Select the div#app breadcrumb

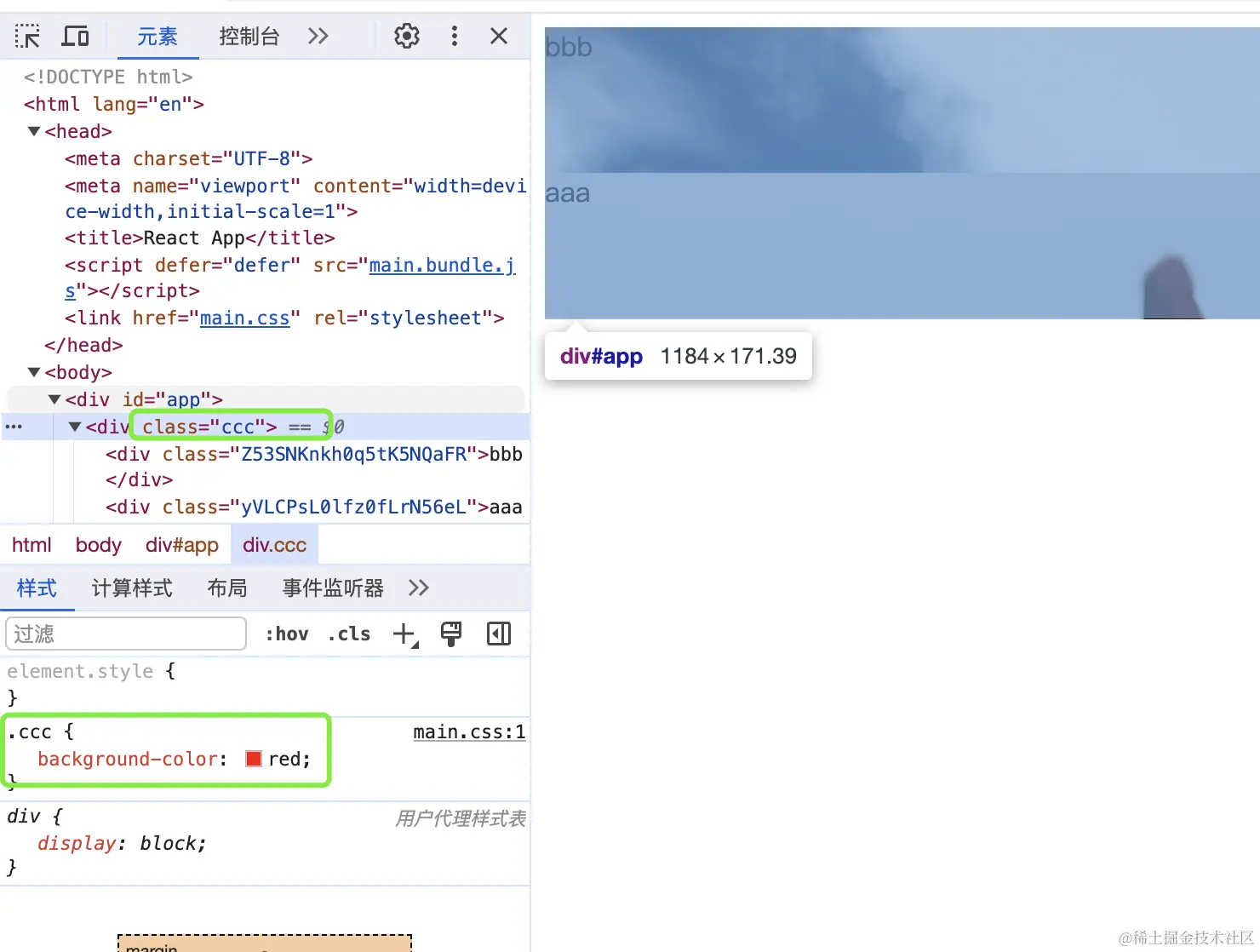[x=182, y=545]
